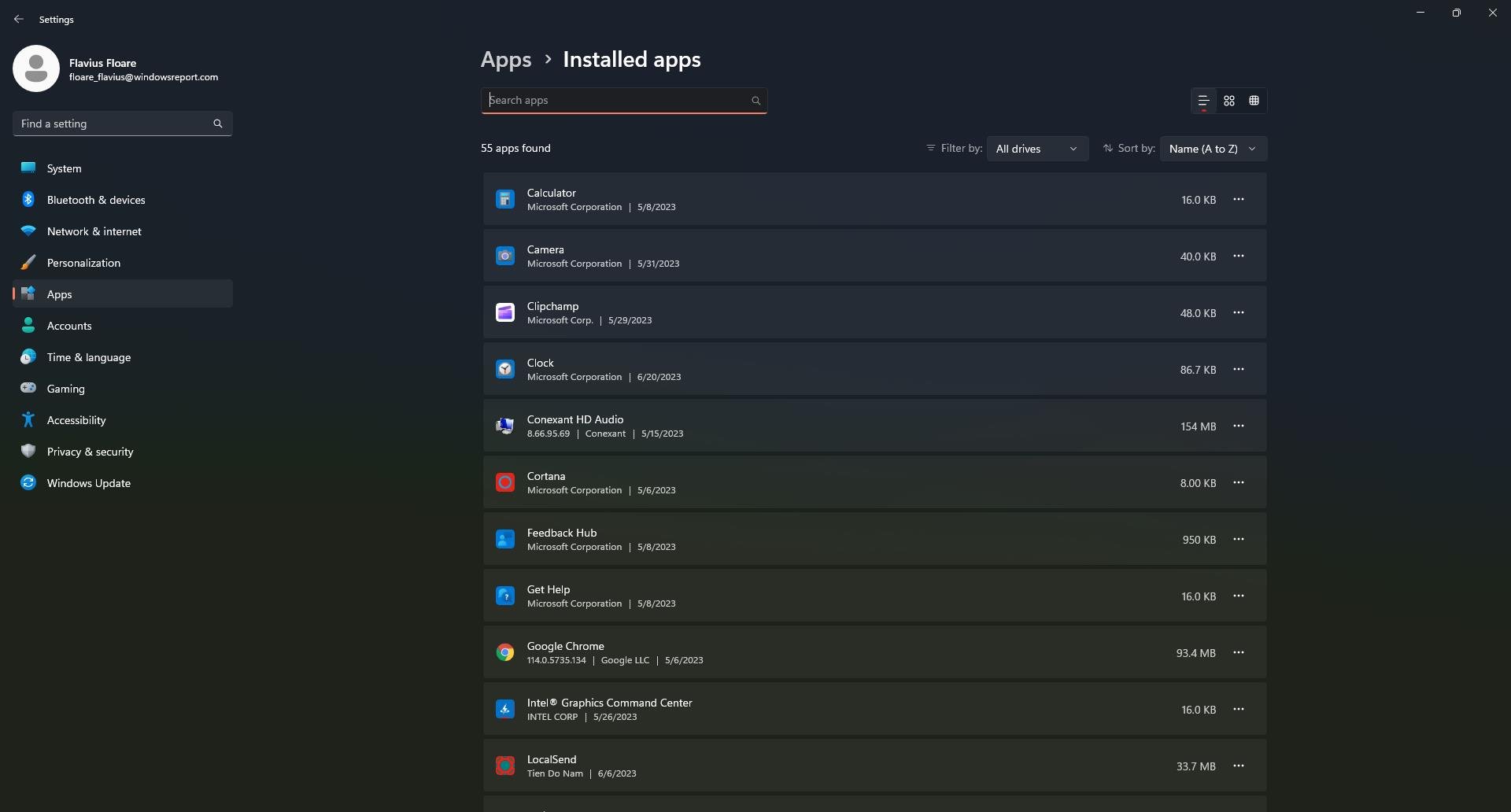
Task: Open Network & internet settings
Action: [x=123, y=231]
